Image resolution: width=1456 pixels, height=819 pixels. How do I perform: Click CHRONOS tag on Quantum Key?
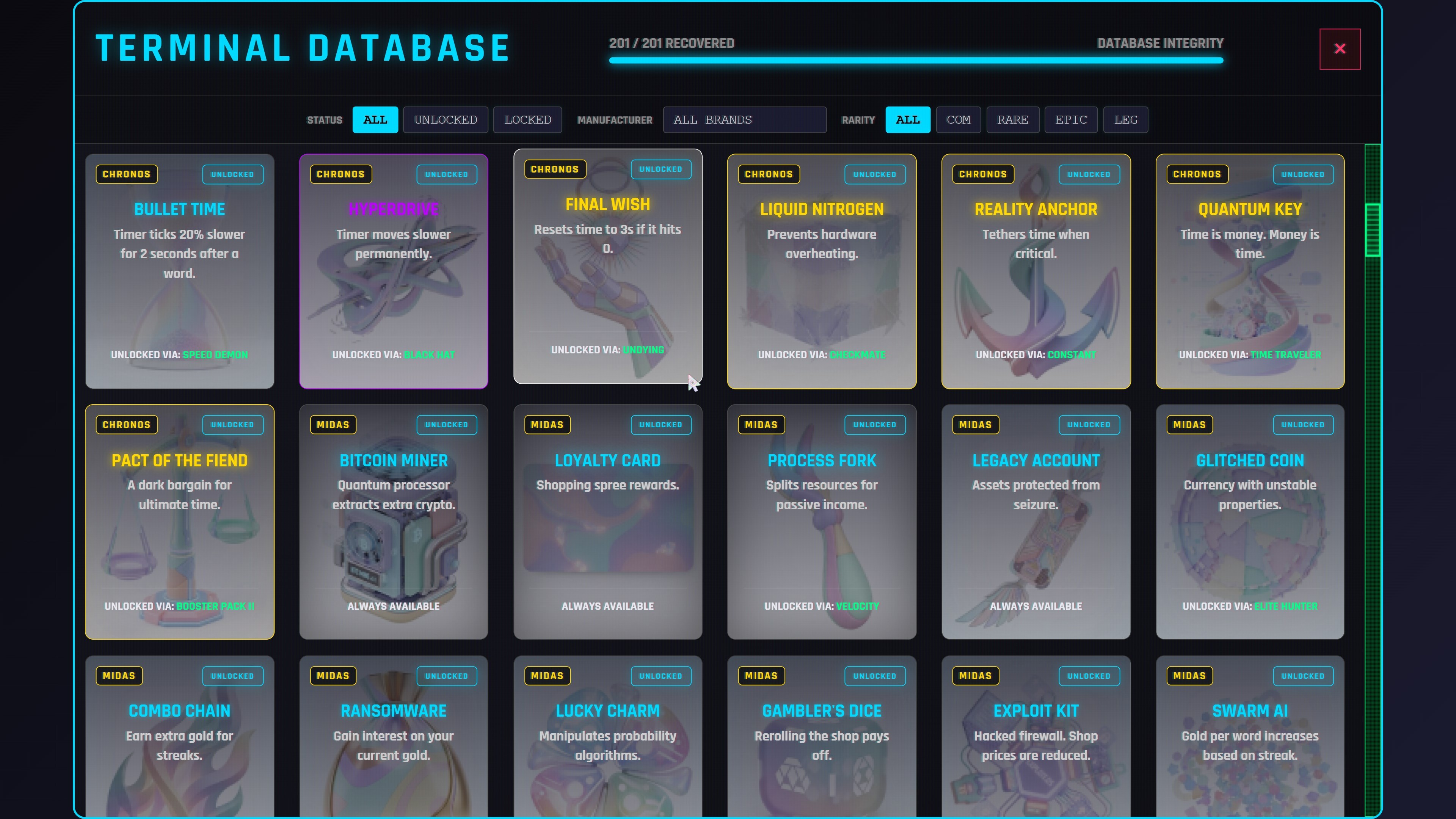1197,174
